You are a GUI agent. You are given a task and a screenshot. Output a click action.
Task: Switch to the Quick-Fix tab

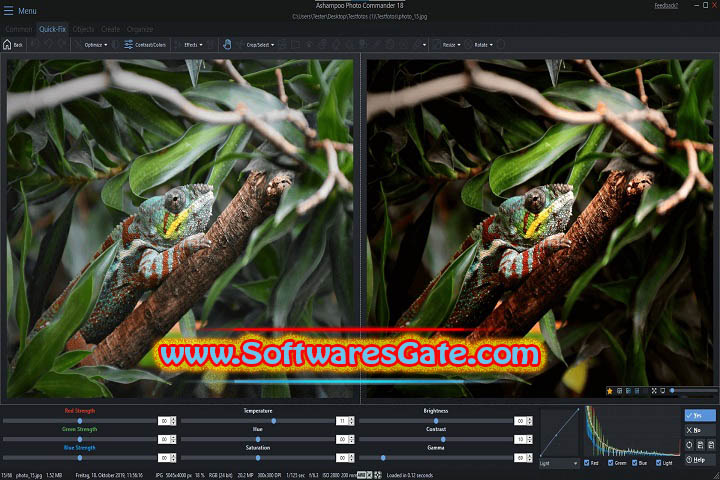point(52,29)
